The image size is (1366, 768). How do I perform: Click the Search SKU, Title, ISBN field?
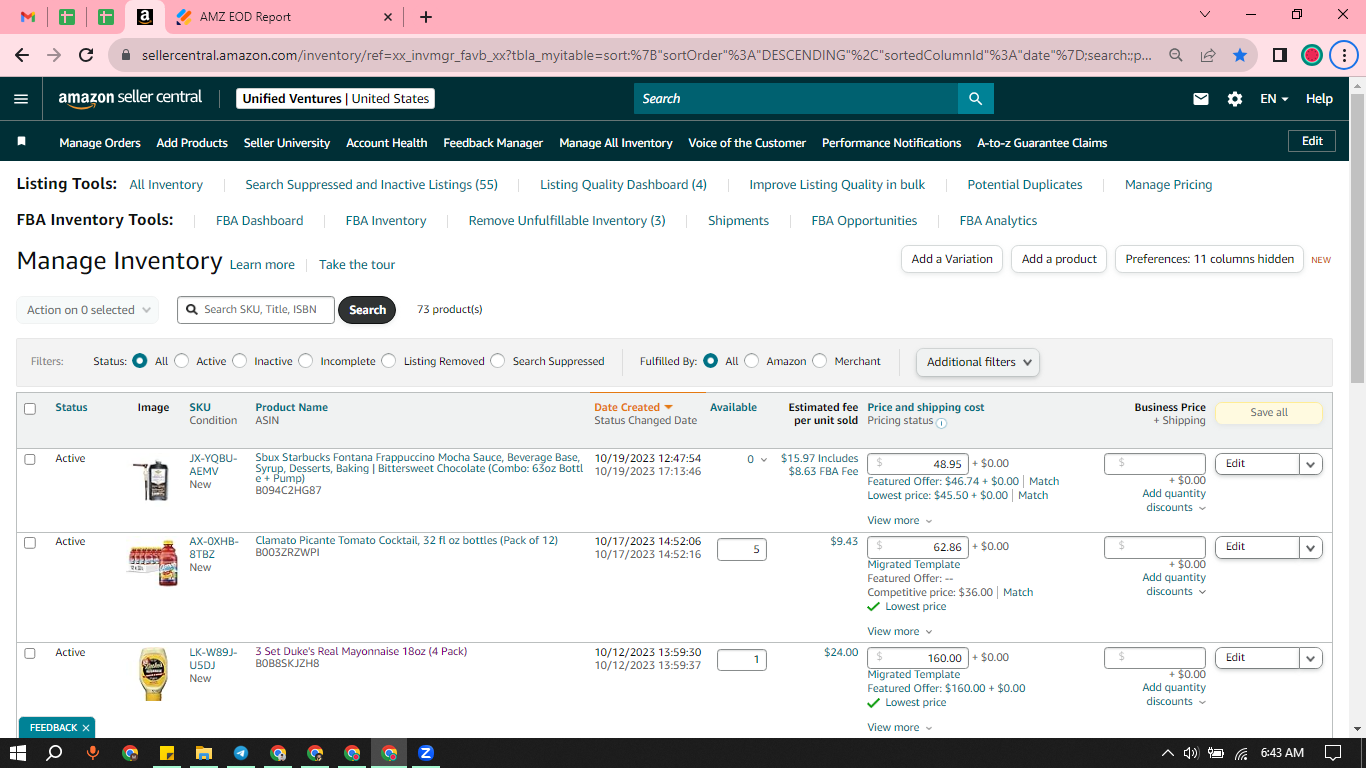point(256,310)
